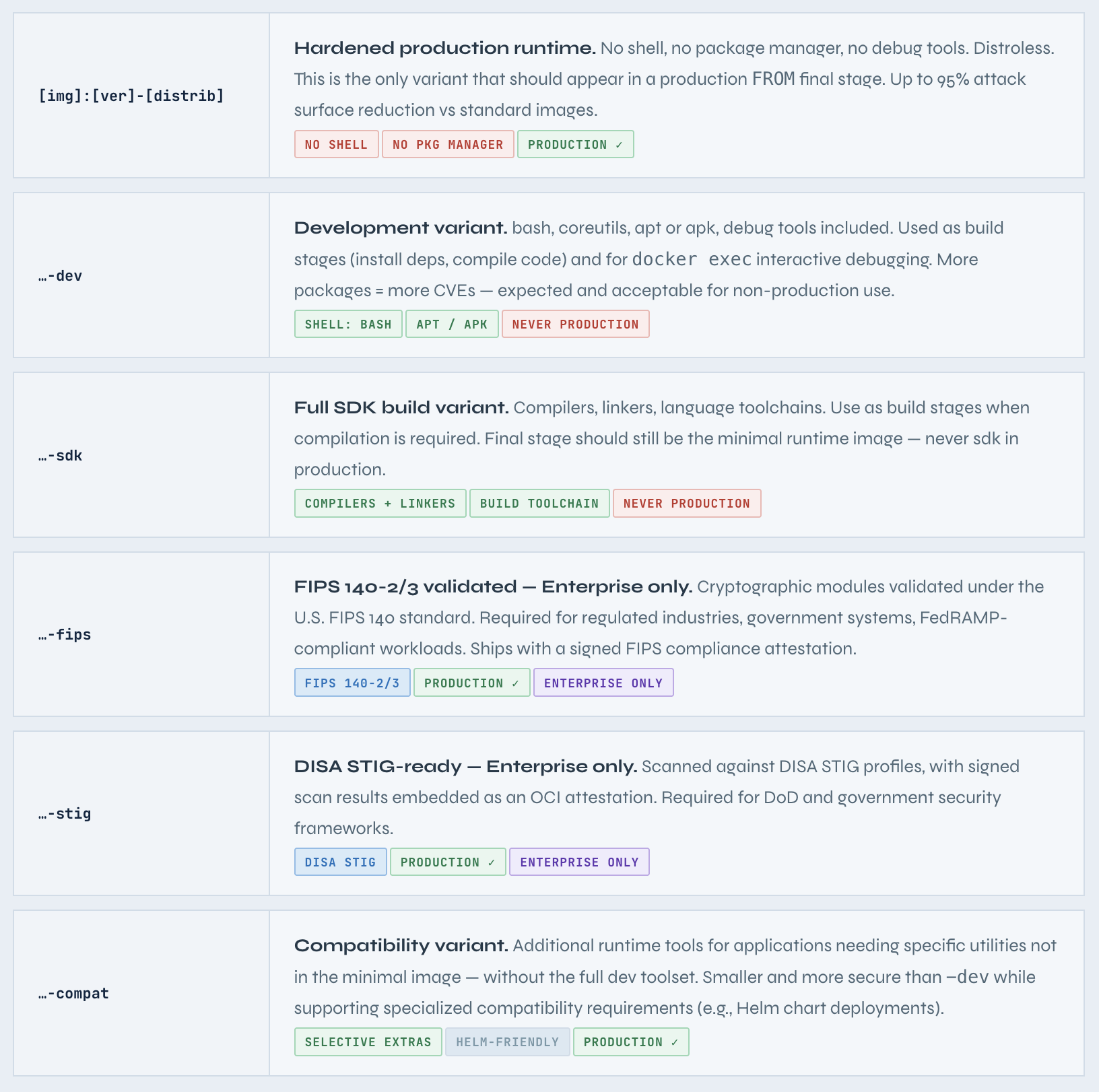Viewport: 1099px width, 1092px height.
Task: Click ENTERPRISE ONLY badge in stig row
Action: coord(579,862)
